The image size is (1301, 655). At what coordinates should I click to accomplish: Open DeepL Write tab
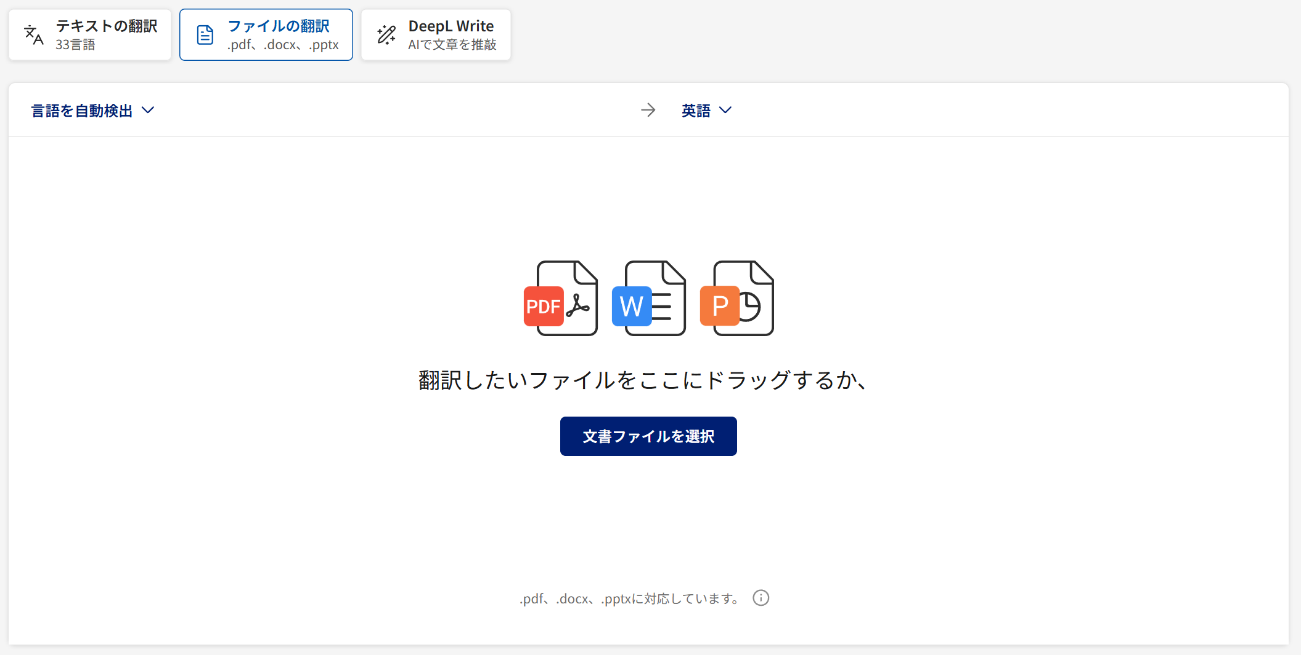pyautogui.click(x=436, y=35)
